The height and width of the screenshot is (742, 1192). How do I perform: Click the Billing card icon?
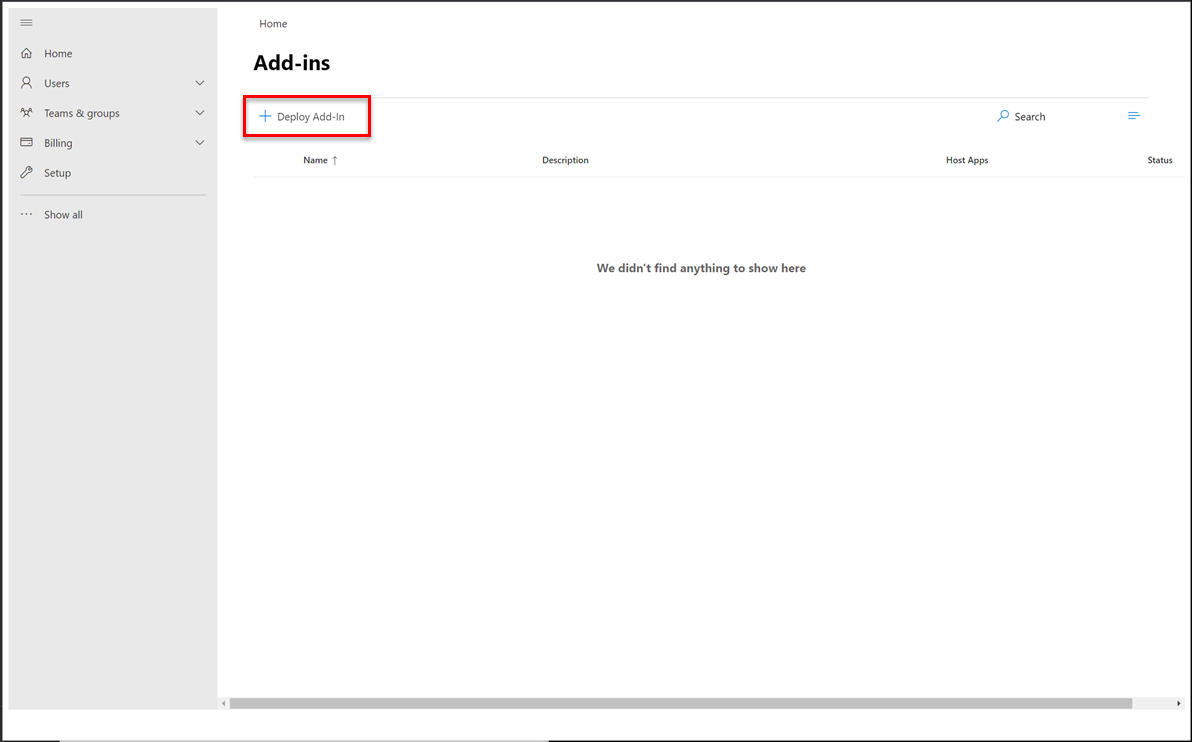point(27,142)
